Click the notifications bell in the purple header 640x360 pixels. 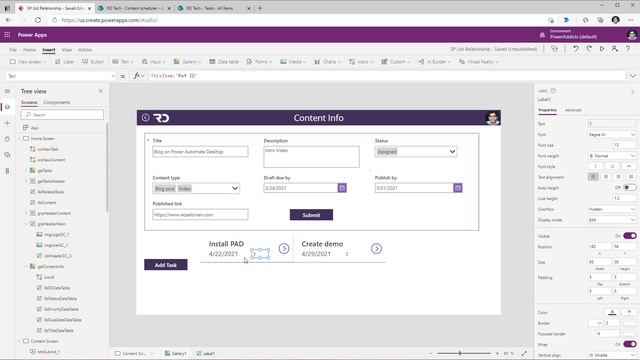[x=542, y=35]
